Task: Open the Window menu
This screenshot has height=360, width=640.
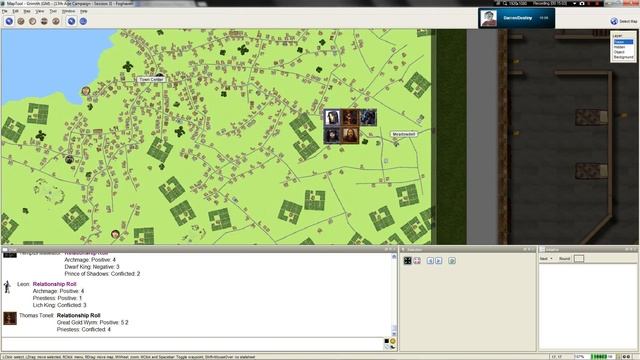Action: click(68, 11)
